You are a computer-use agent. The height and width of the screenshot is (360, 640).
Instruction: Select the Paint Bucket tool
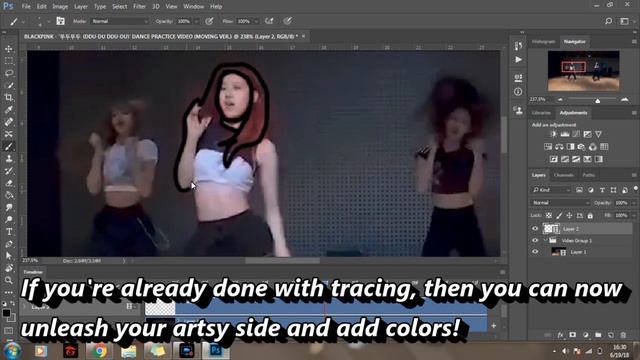click(x=9, y=195)
